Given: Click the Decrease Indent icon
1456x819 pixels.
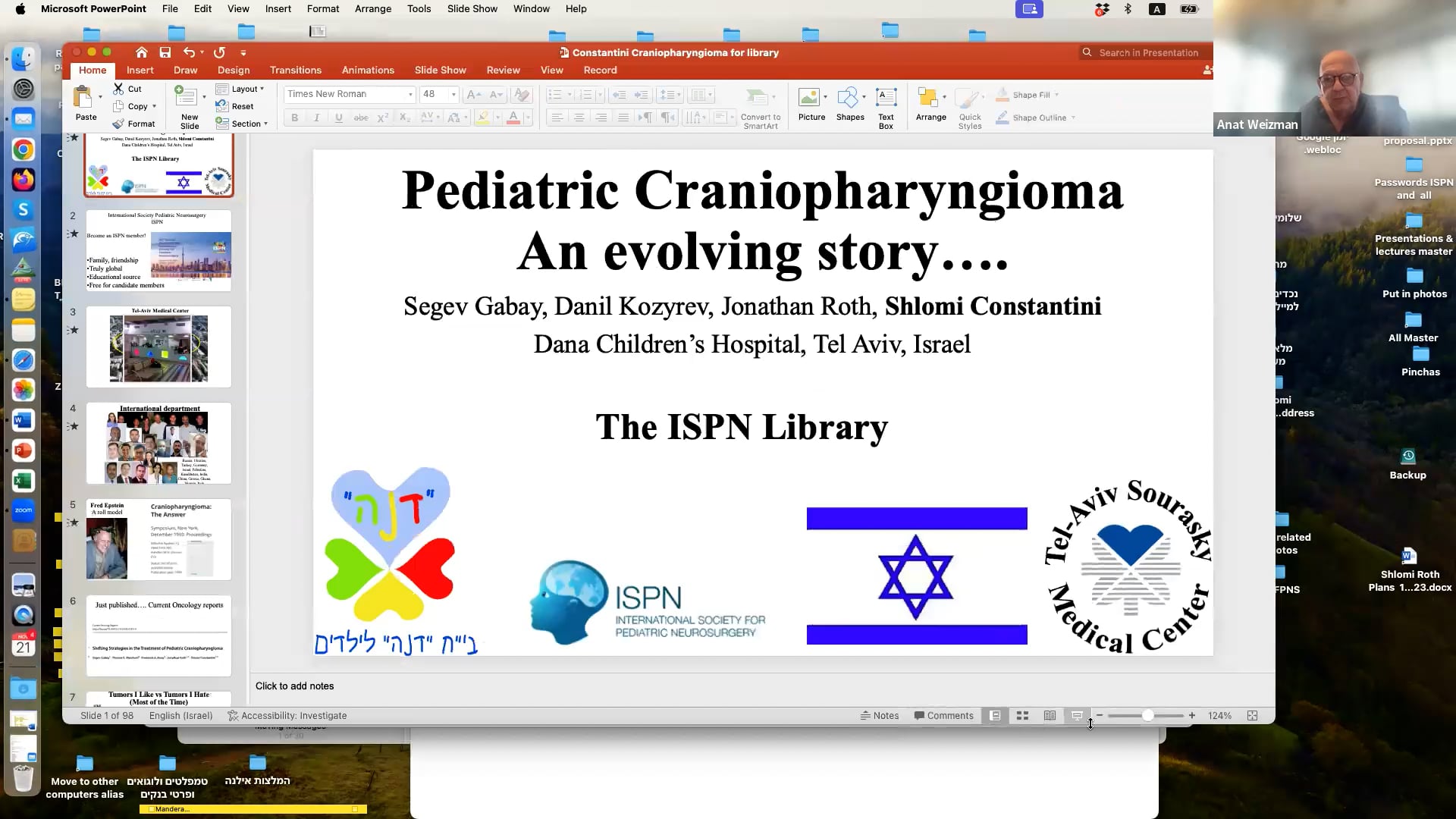Looking at the screenshot, I should pos(620,95).
